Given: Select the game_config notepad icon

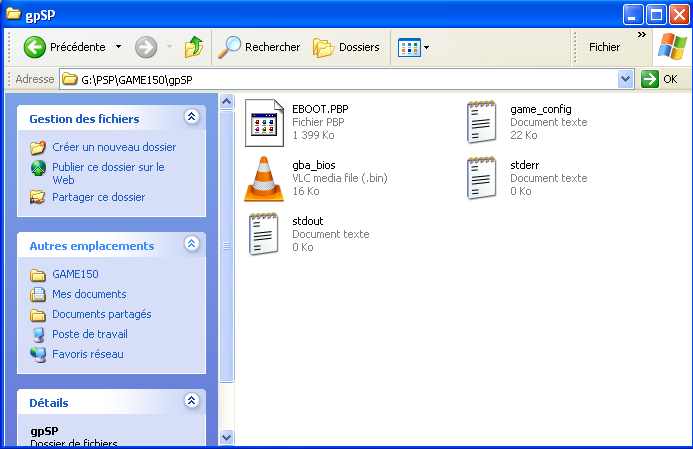Looking at the screenshot, I should pos(482,122).
